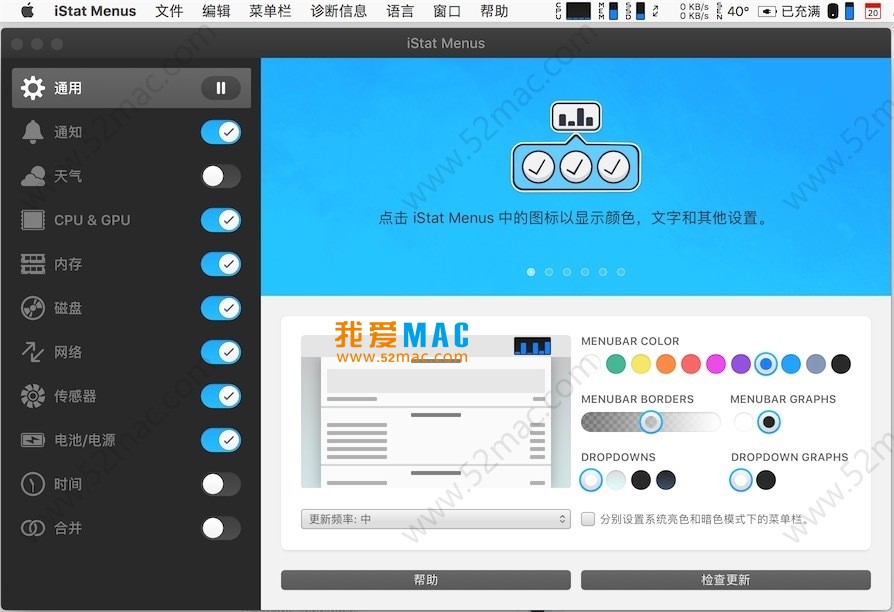Open 天气 settings via the cloud icon
This screenshot has width=894, height=612.
[x=32, y=176]
